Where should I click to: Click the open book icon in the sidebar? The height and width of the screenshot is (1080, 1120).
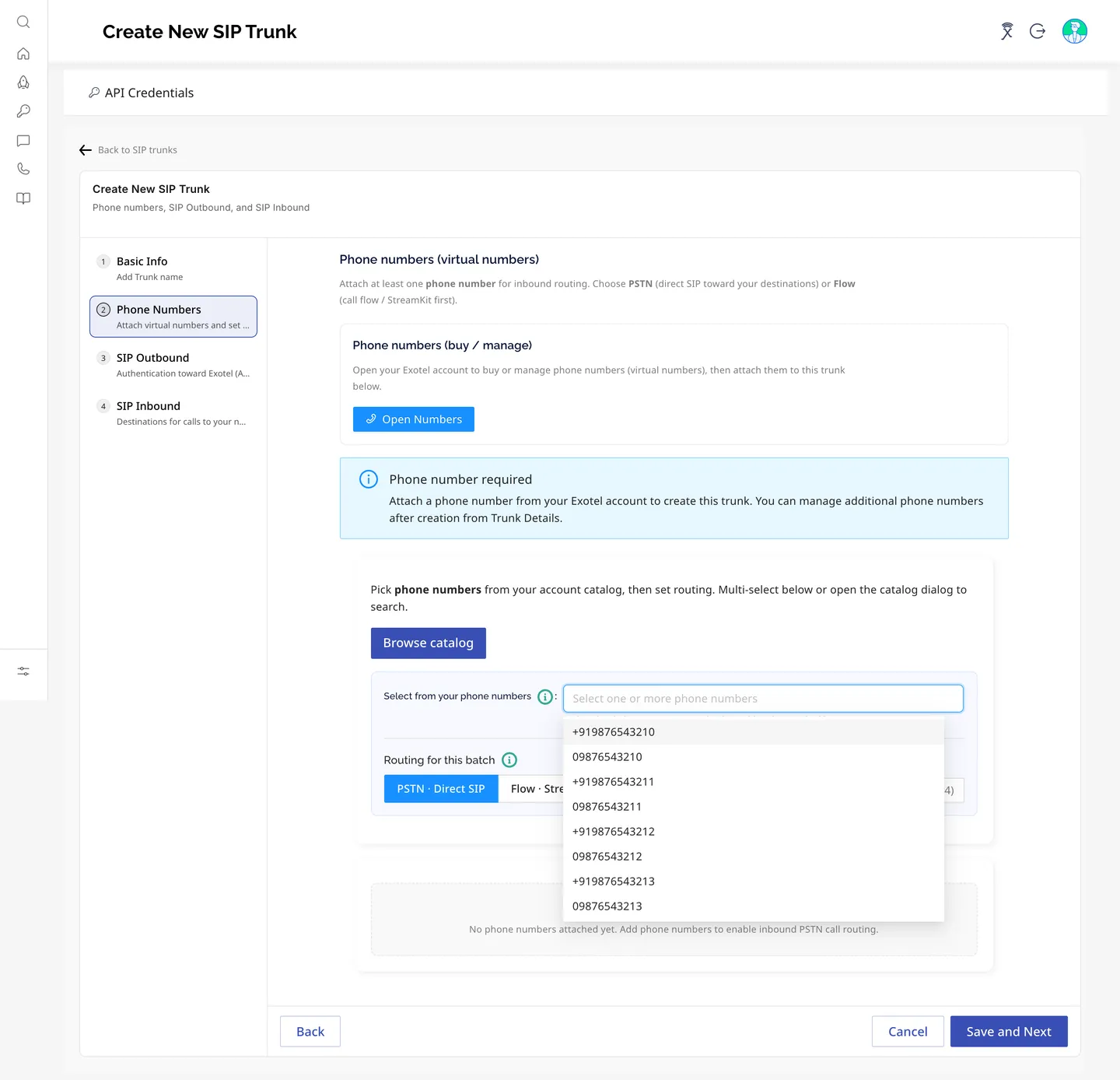pos(23,198)
